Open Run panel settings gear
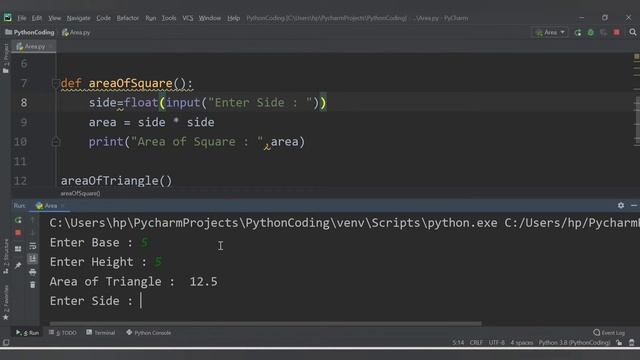The width and height of the screenshot is (640, 360). click(x=621, y=205)
